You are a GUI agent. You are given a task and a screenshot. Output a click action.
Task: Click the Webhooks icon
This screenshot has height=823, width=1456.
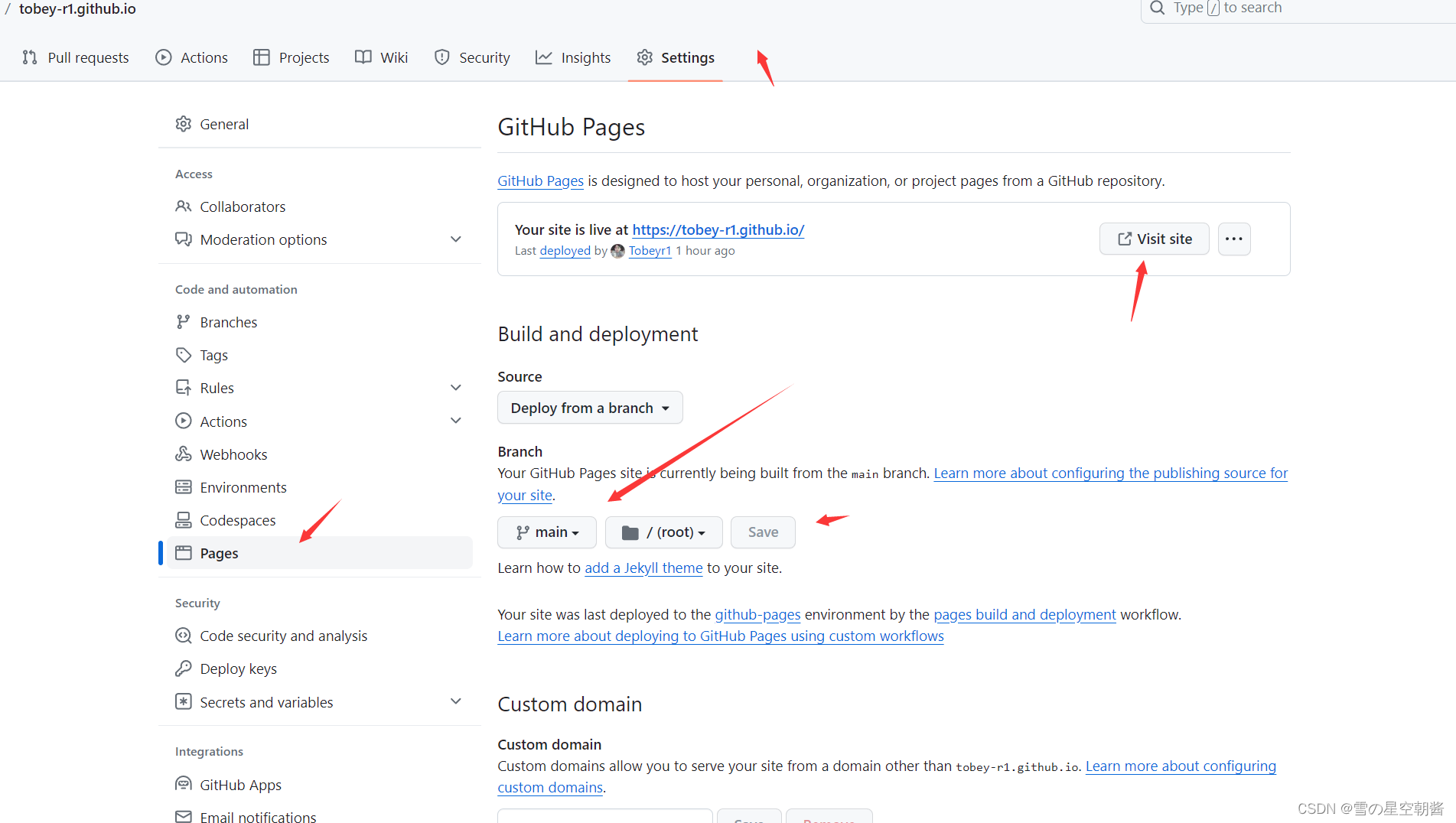184,454
